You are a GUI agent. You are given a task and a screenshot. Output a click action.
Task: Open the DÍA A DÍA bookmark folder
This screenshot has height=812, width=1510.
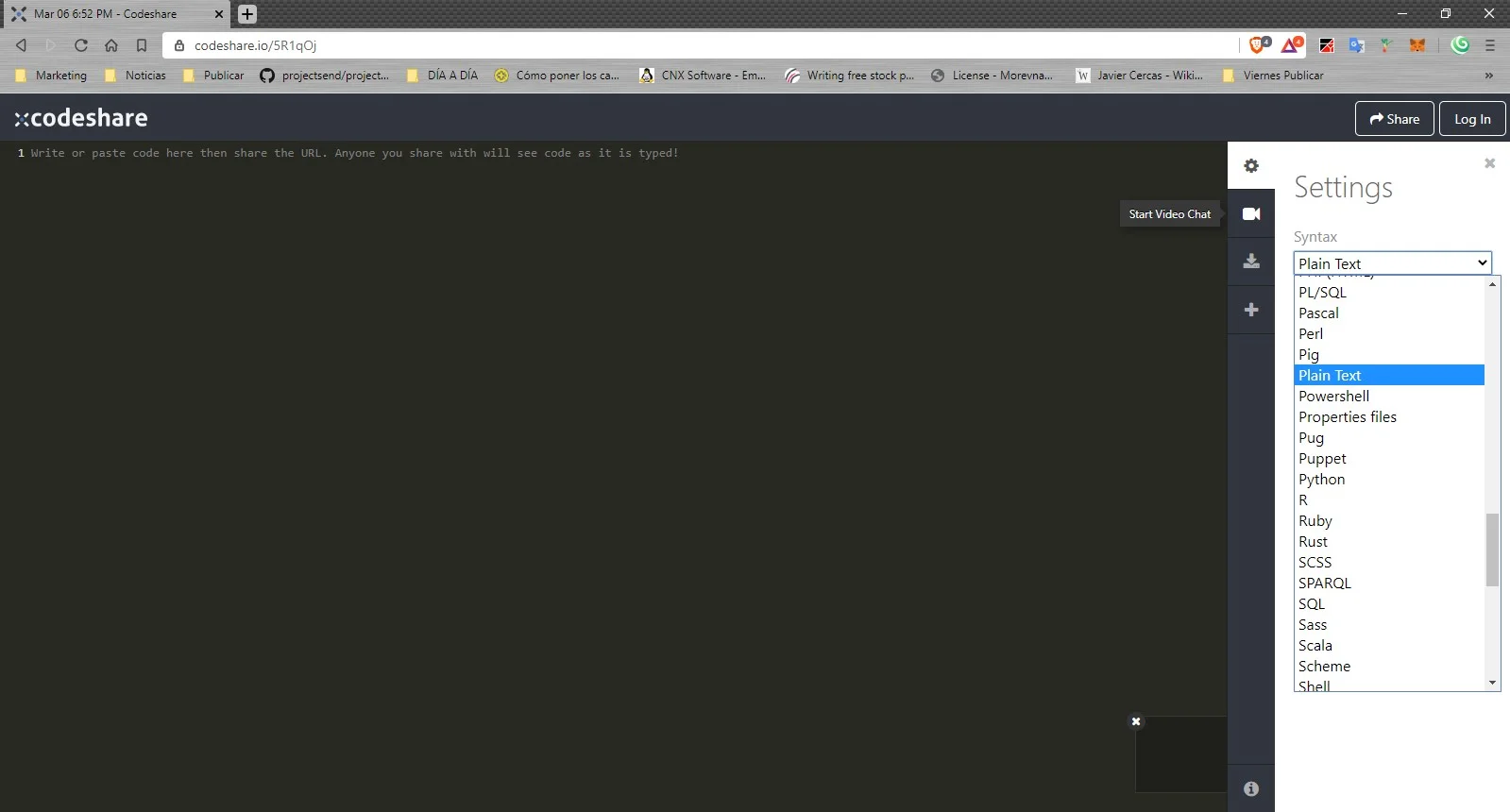coord(443,76)
